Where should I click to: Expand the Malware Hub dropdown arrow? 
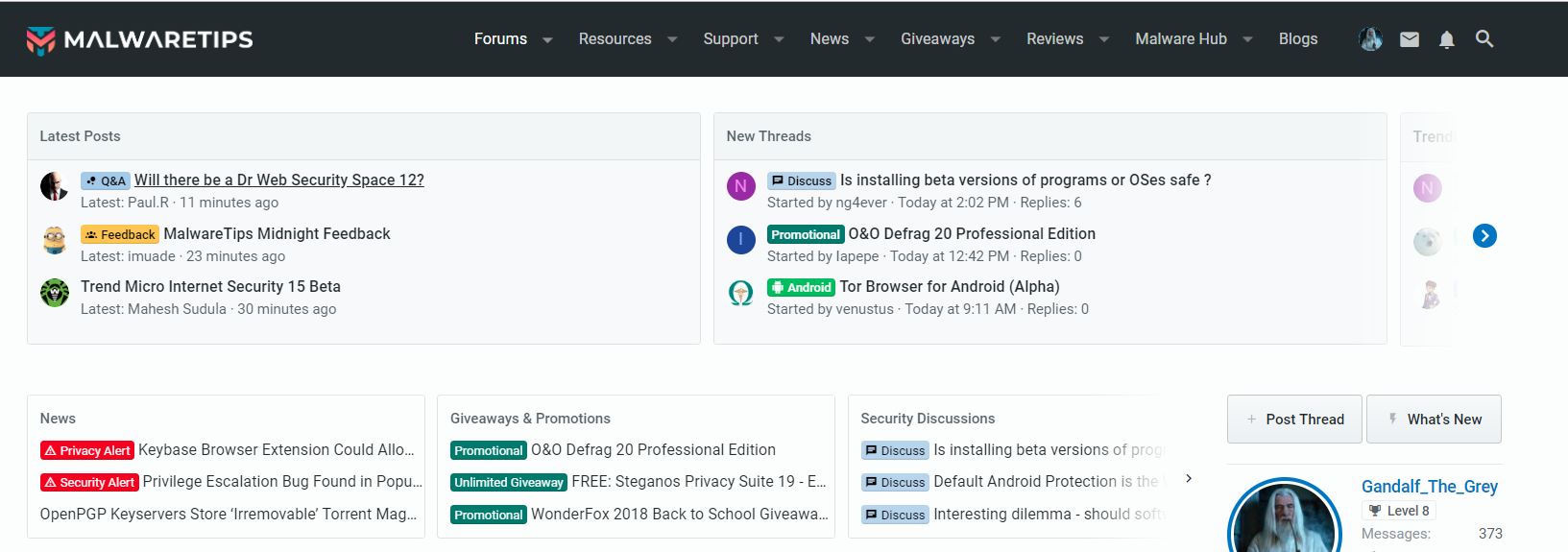pos(1247,40)
